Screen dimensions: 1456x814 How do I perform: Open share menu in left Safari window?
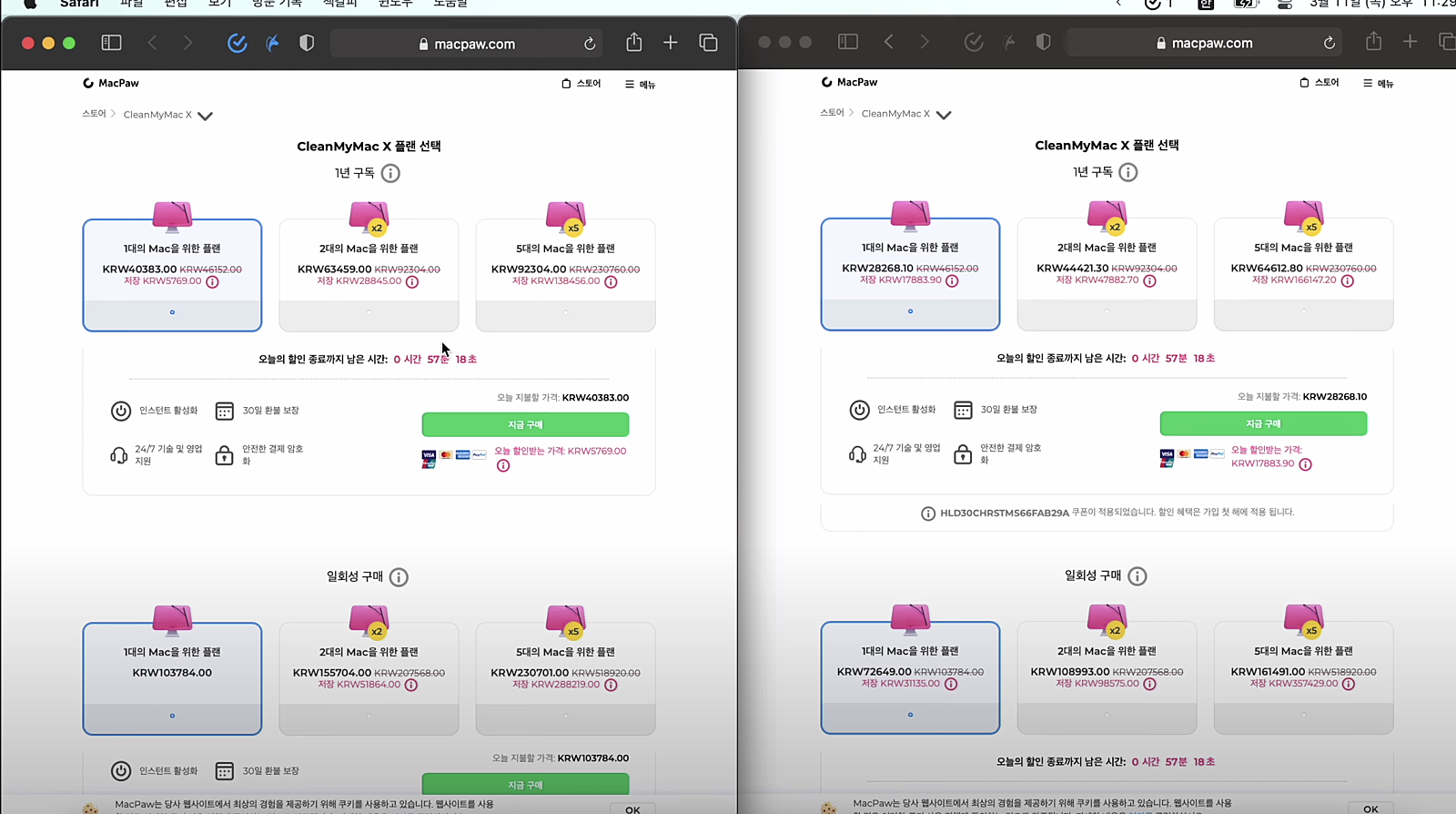coord(634,43)
